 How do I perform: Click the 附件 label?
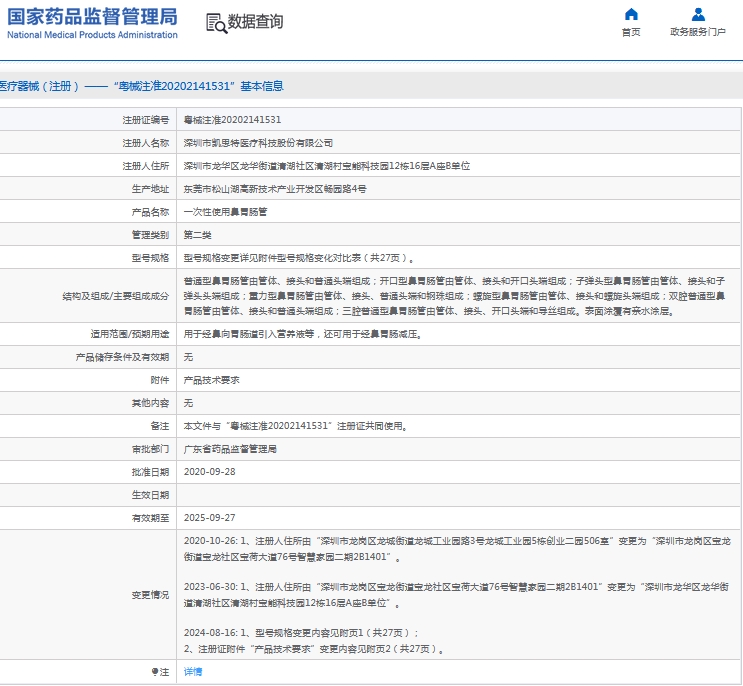point(160,380)
